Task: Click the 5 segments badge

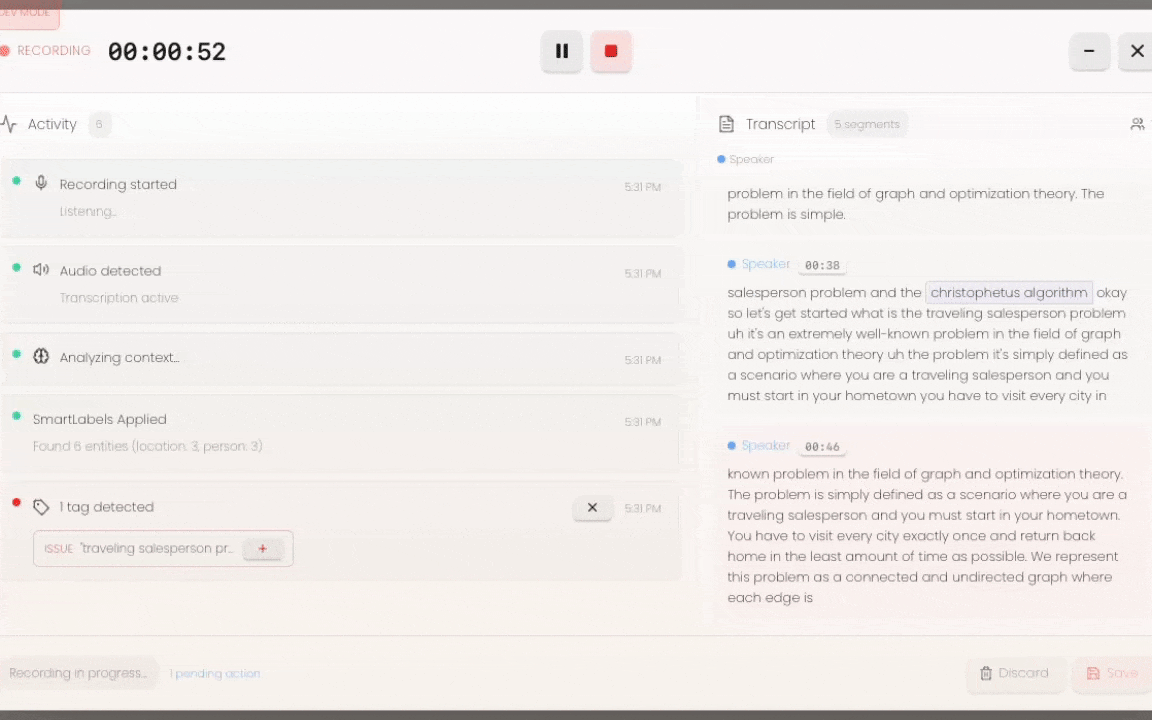Action: (x=867, y=124)
